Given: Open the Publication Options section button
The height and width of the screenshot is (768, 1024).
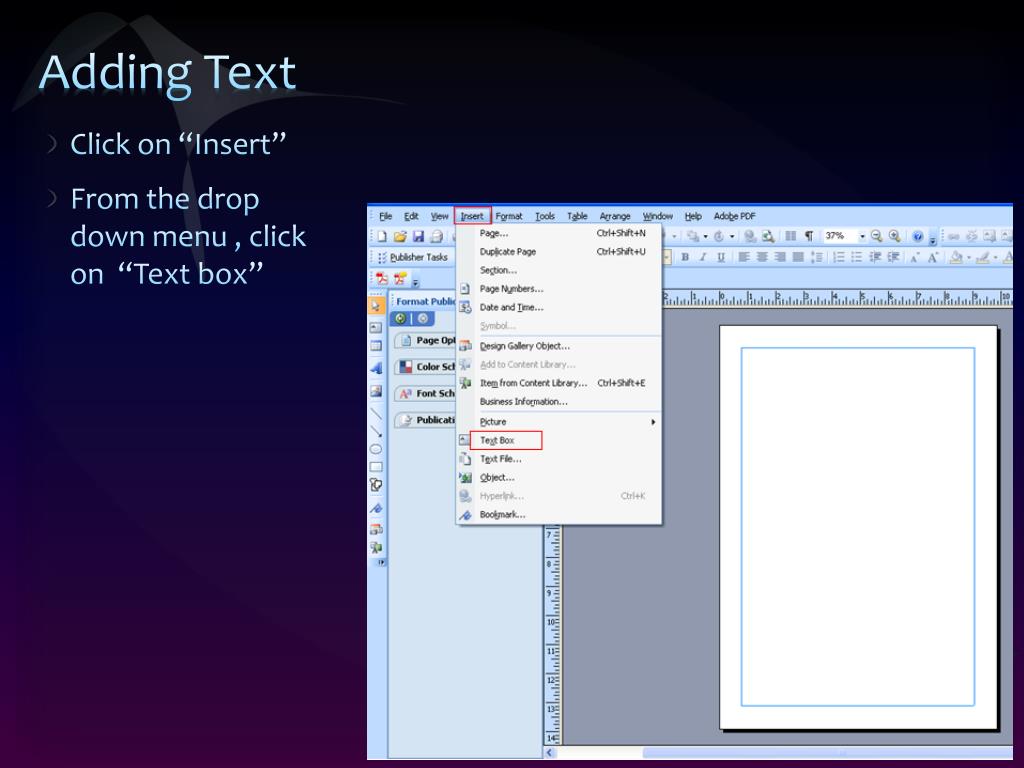Looking at the screenshot, I should [425, 420].
